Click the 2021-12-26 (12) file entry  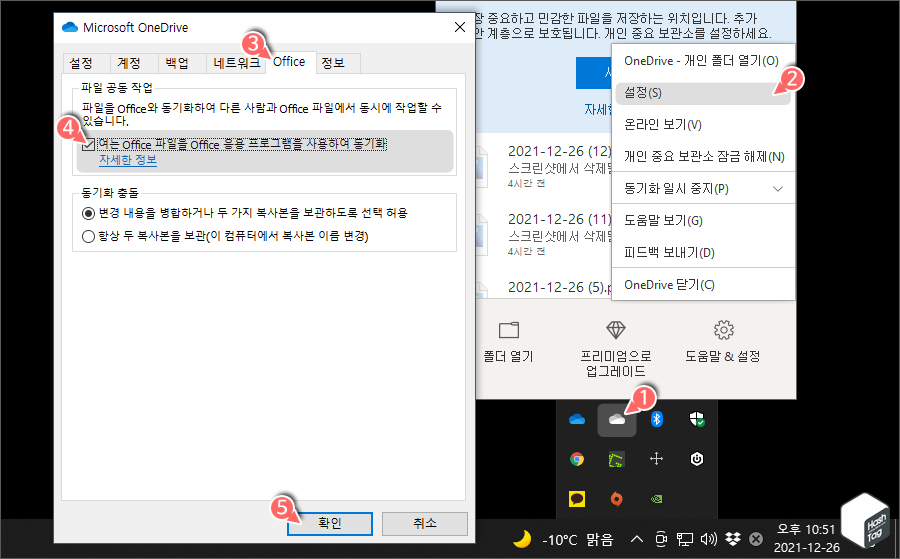(x=544, y=166)
